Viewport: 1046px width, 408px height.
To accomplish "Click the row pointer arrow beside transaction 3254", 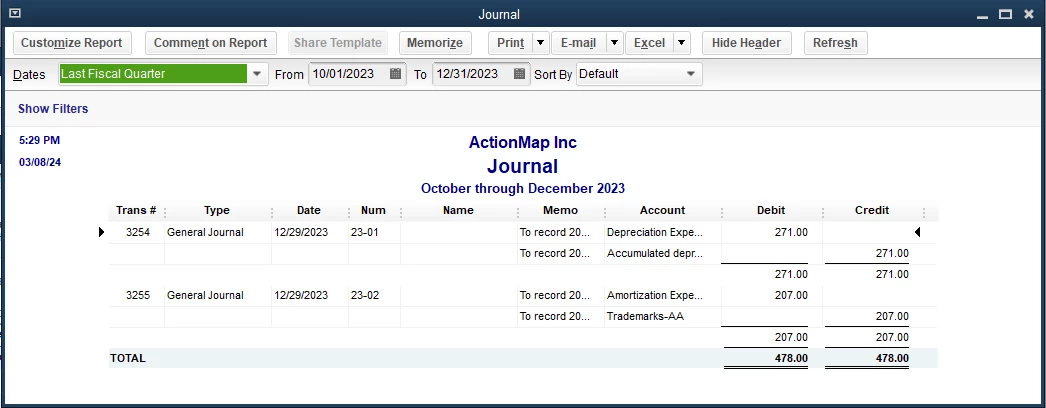I will 101,232.
